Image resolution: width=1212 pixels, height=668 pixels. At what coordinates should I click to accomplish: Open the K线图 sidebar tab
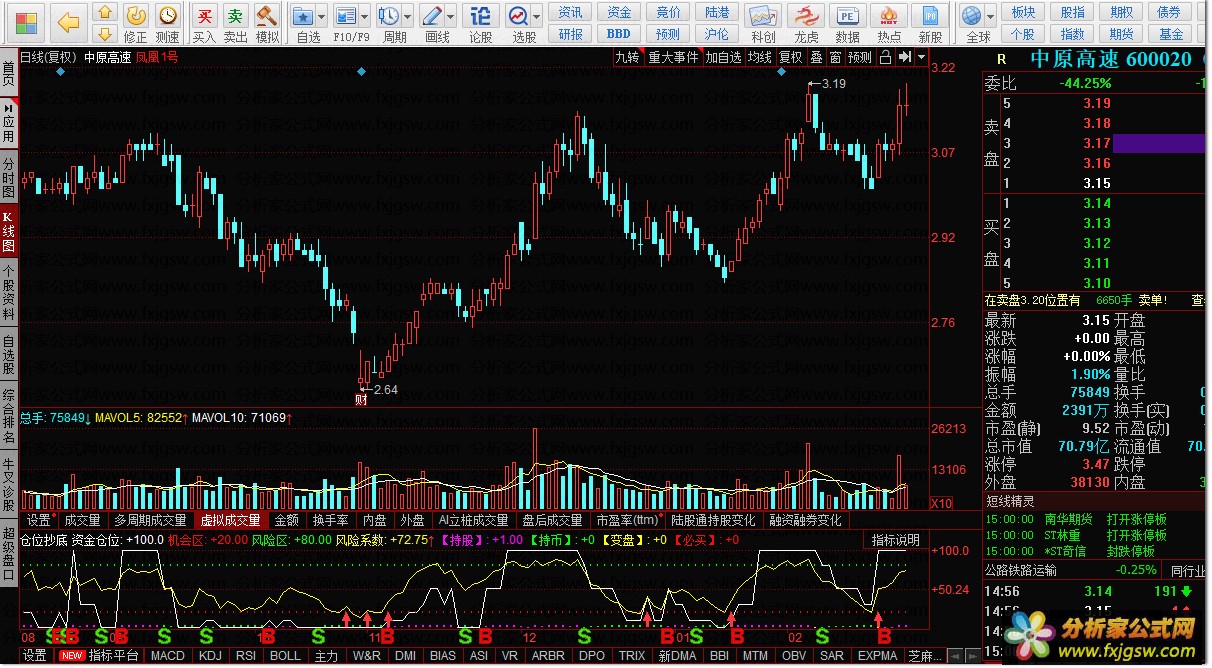(x=8, y=230)
